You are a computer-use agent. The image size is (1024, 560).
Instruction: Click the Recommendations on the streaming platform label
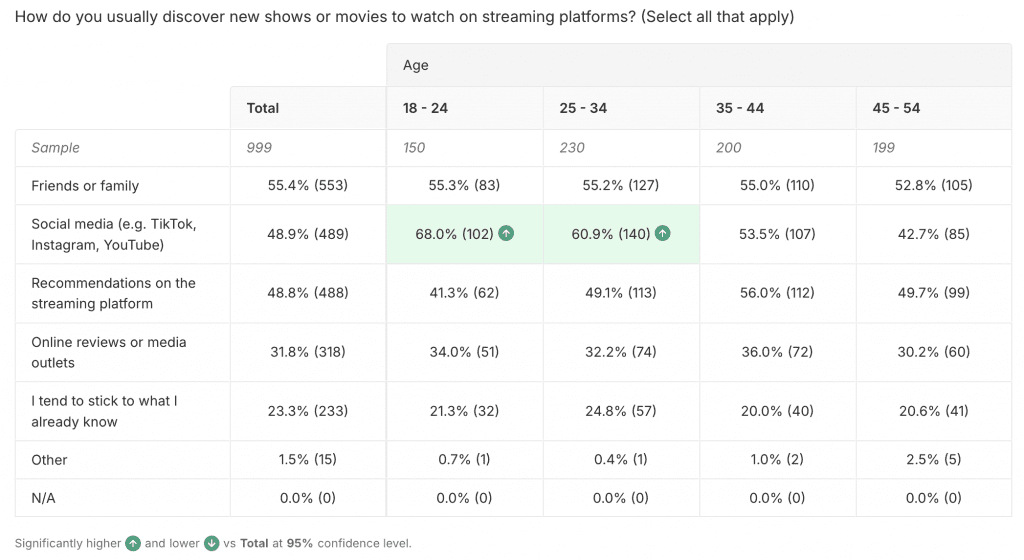[x=113, y=293]
